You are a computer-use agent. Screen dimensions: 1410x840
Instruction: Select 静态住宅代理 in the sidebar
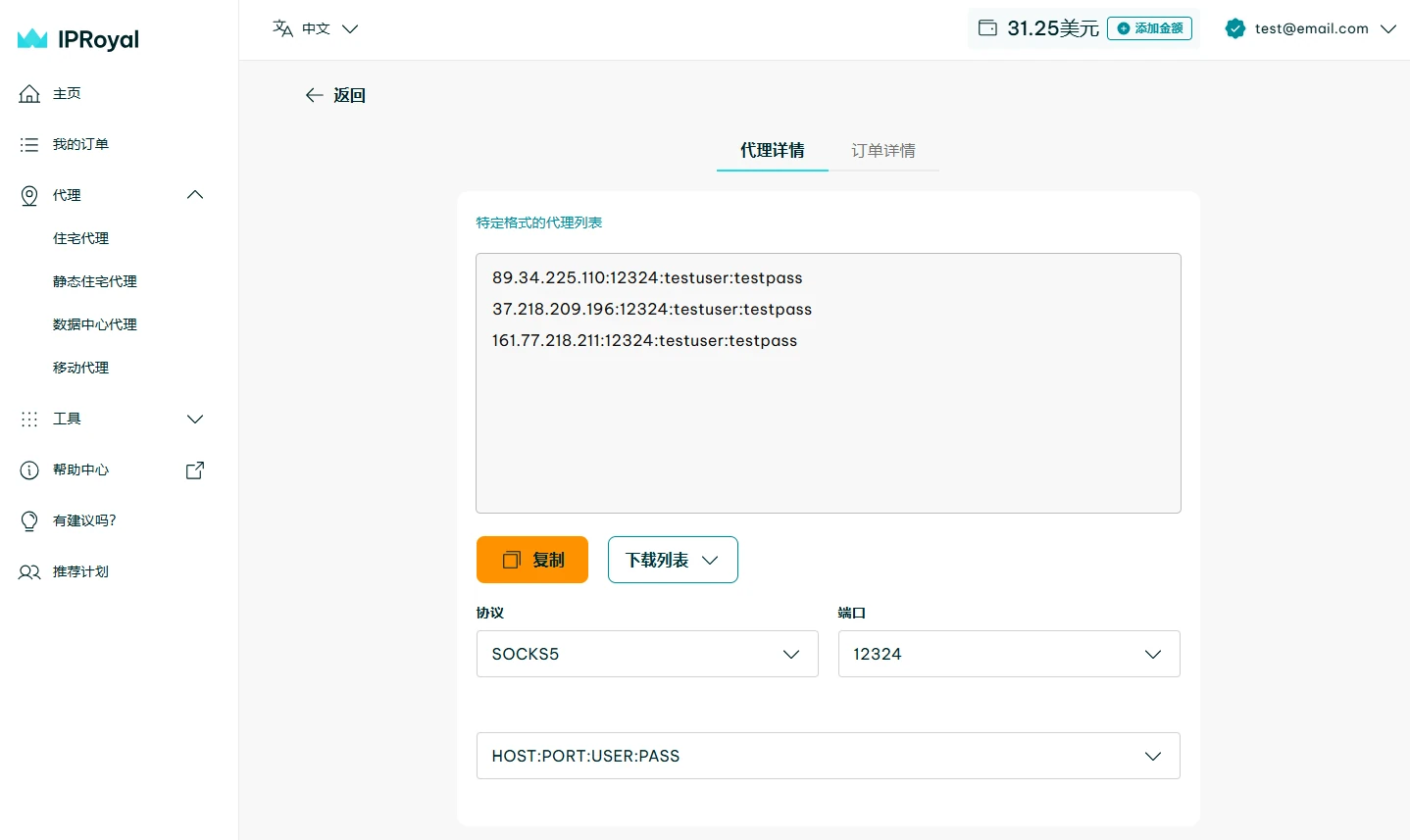[x=95, y=282]
